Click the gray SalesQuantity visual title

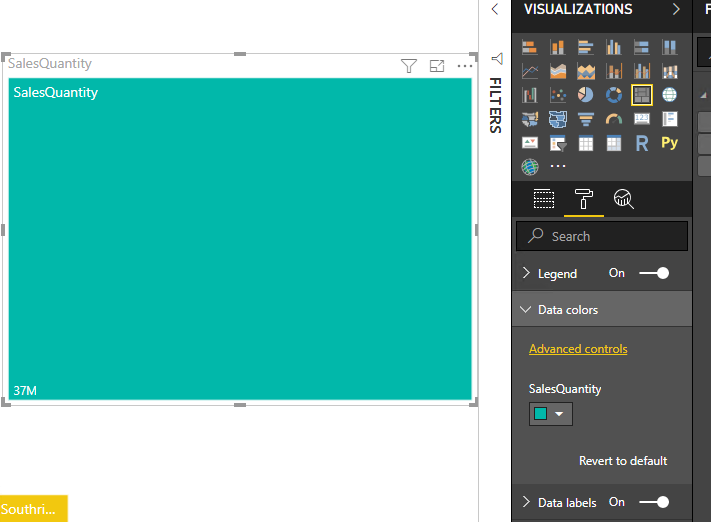point(50,63)
